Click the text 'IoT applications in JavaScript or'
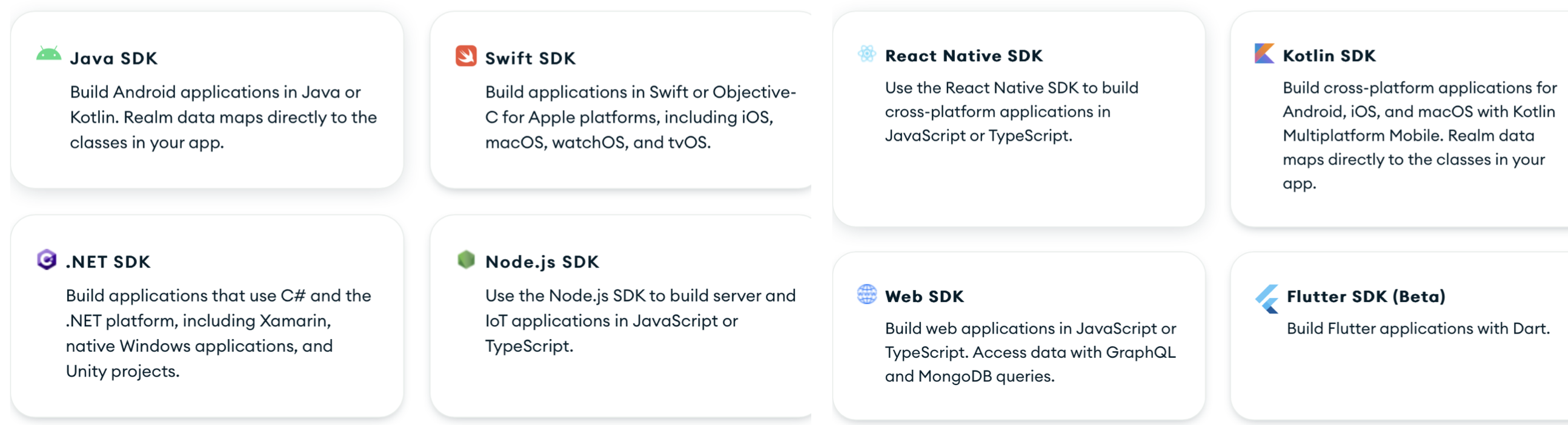Image resolution: width=1568 pixels, height=425 pixels. click(611, 320)
